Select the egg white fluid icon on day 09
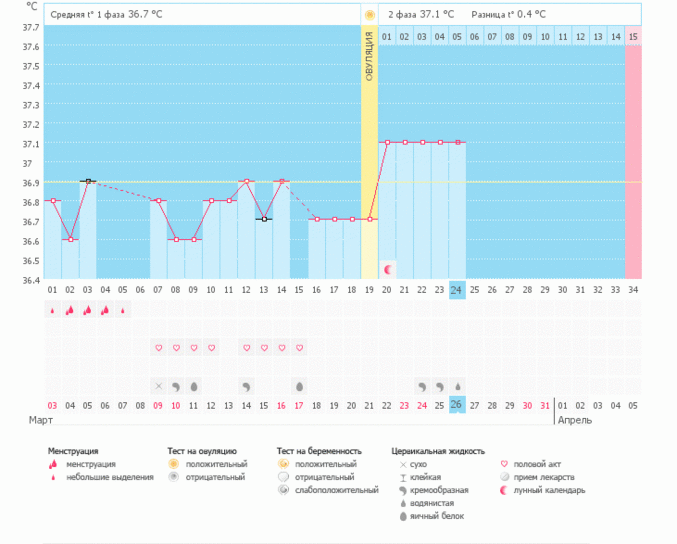Viewport: 677px width, 544px height. [x=193, y=386]
